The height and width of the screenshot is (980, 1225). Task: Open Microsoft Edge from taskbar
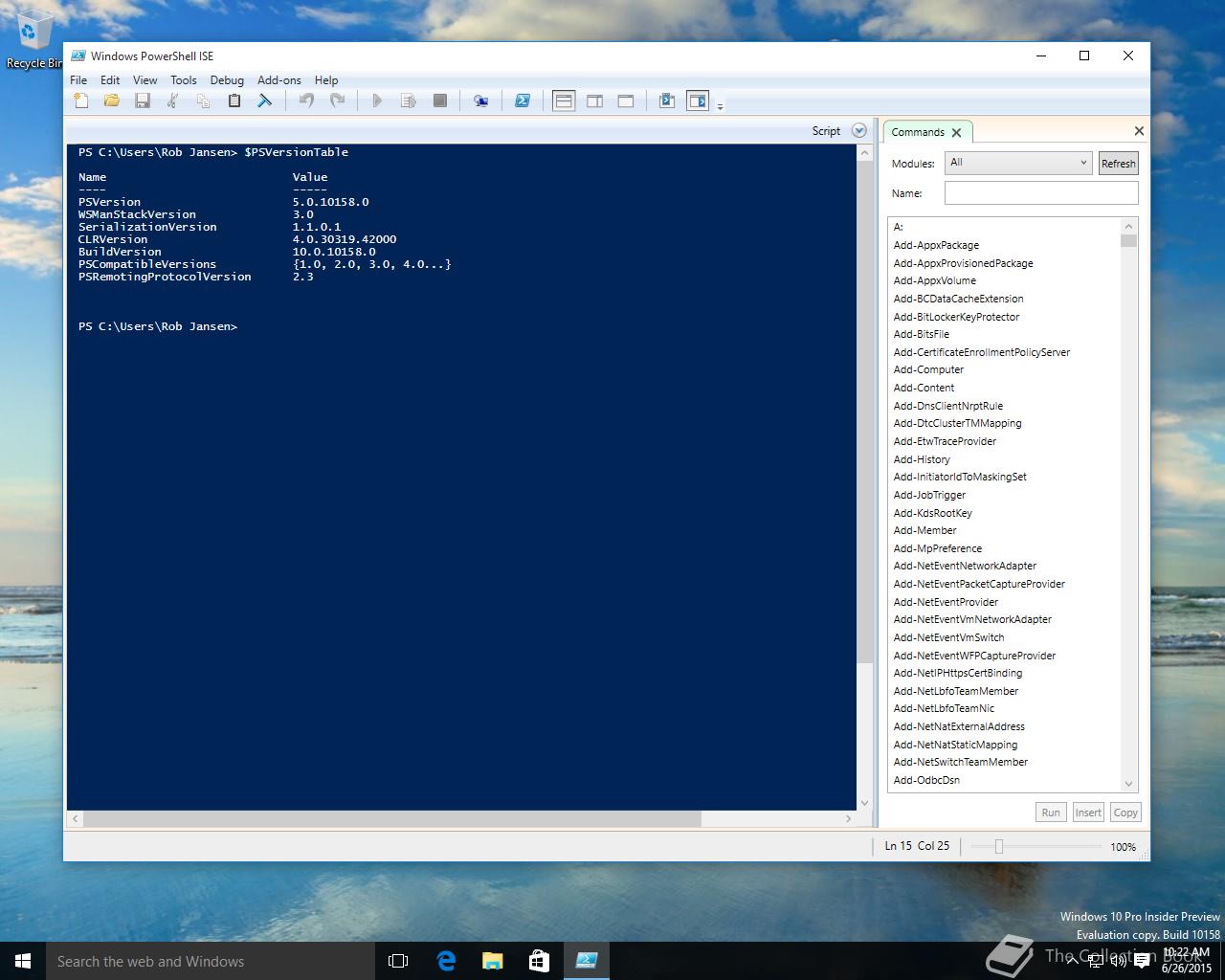pos(446,961)
